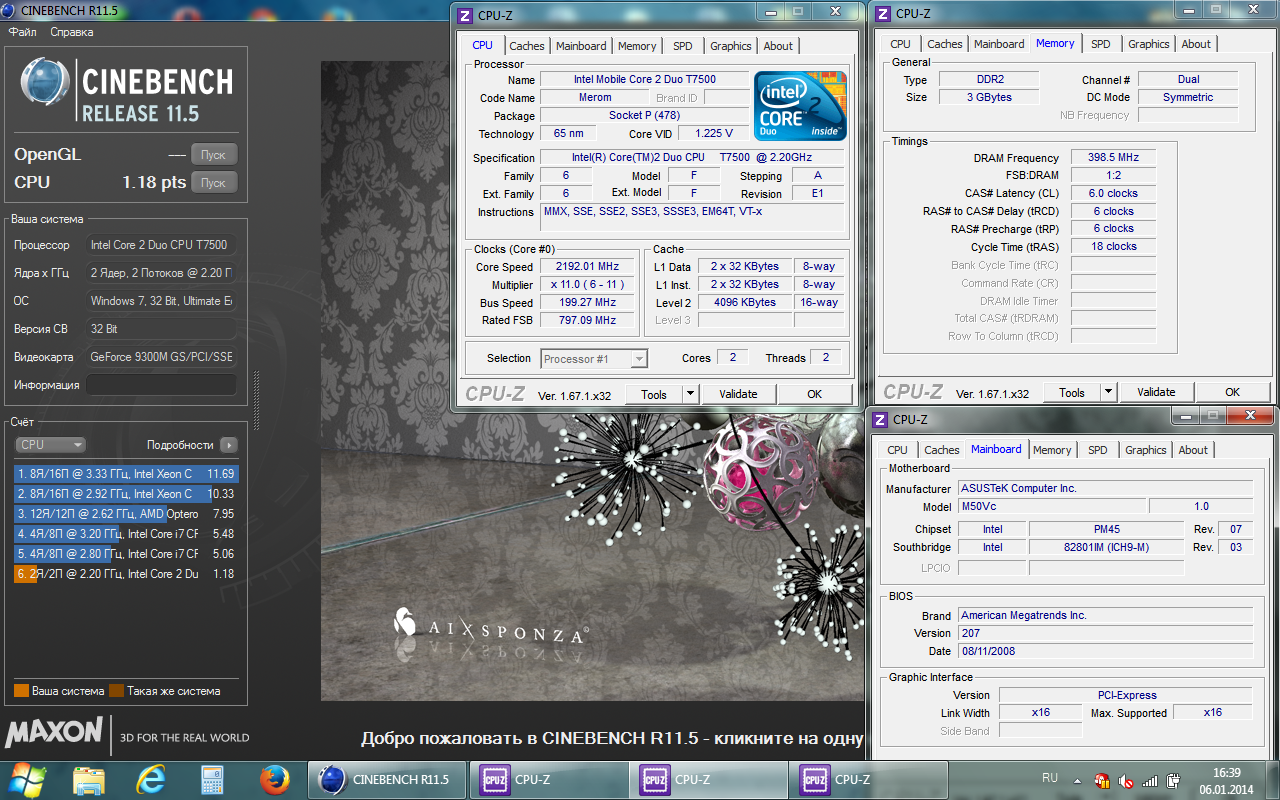Select ranking row Core i7 5.48
The image size is (1280, 800).
tap(126, 534)
